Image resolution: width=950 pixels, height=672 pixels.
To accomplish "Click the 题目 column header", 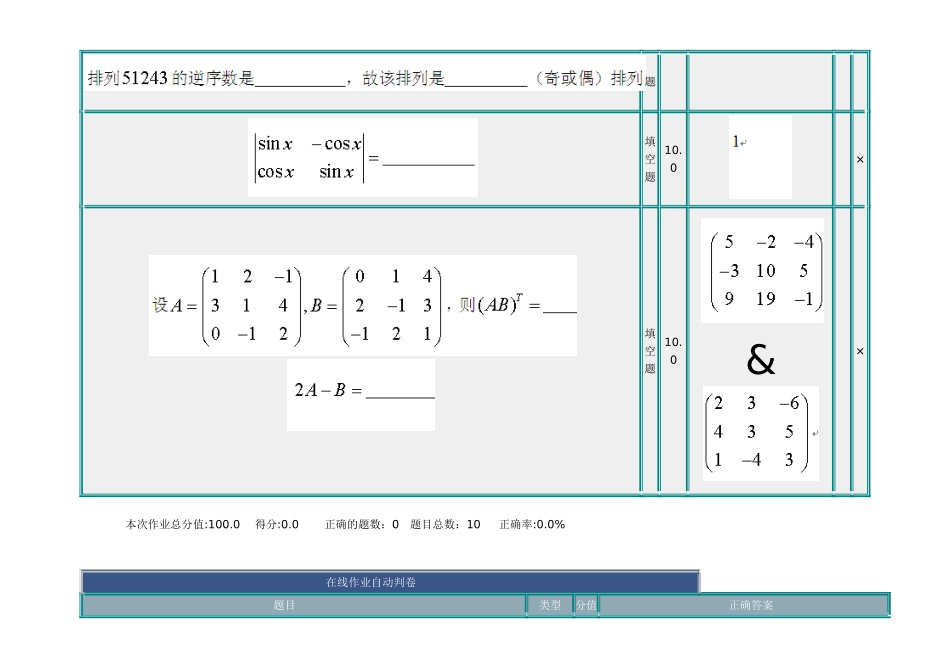I will point(304,605).
